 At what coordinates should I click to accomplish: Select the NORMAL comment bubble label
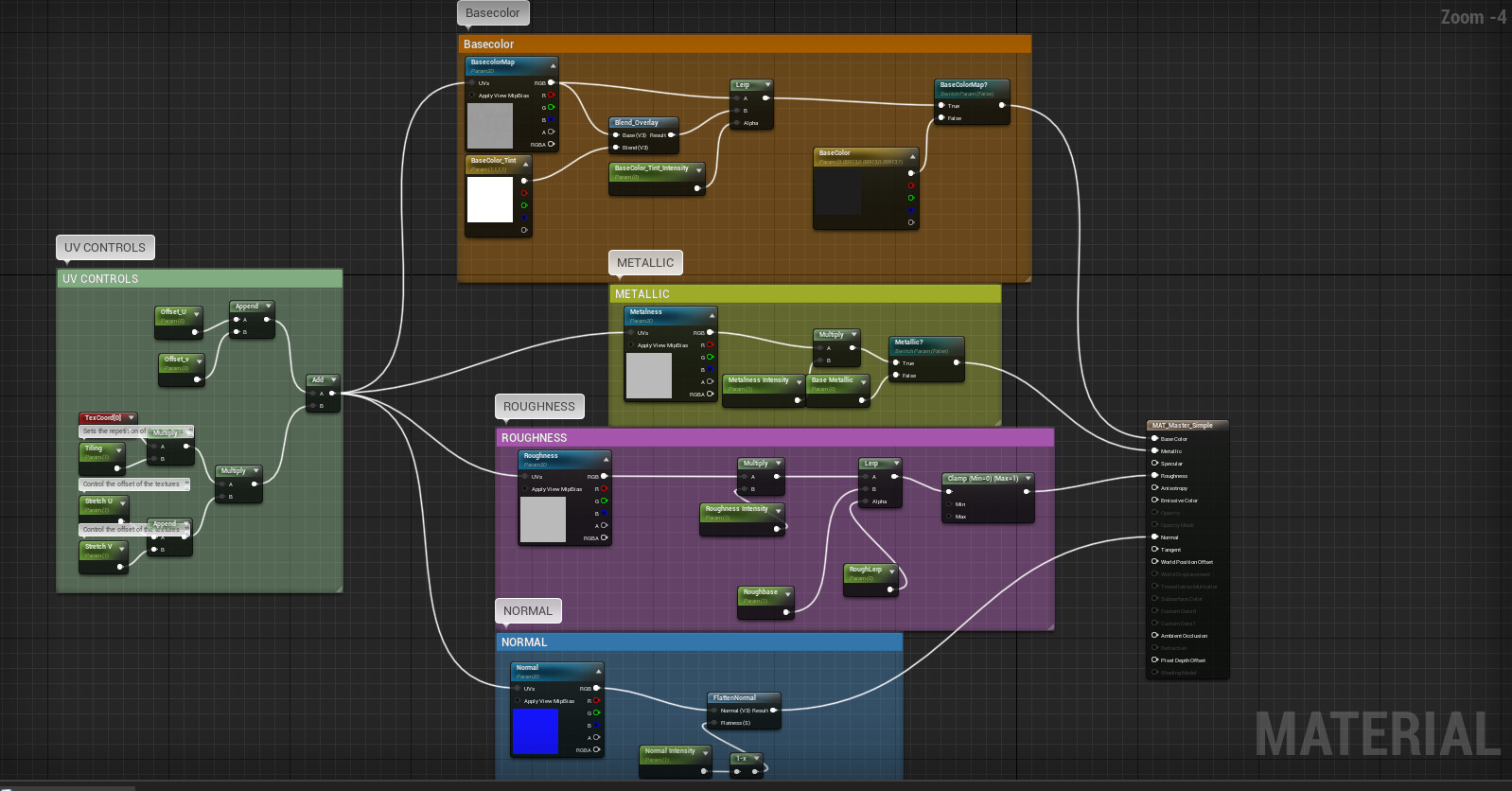click(528, 611)
